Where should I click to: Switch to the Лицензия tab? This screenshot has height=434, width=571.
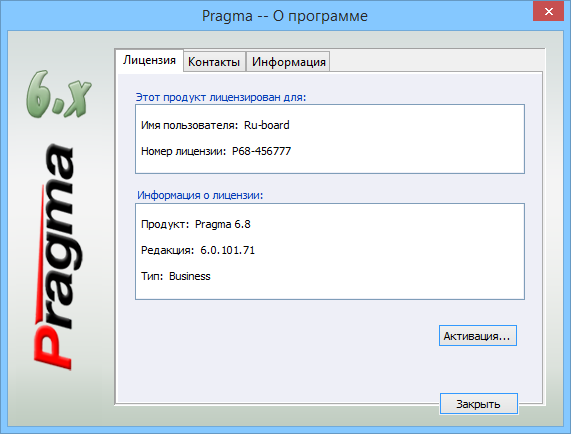coord(149,60)
